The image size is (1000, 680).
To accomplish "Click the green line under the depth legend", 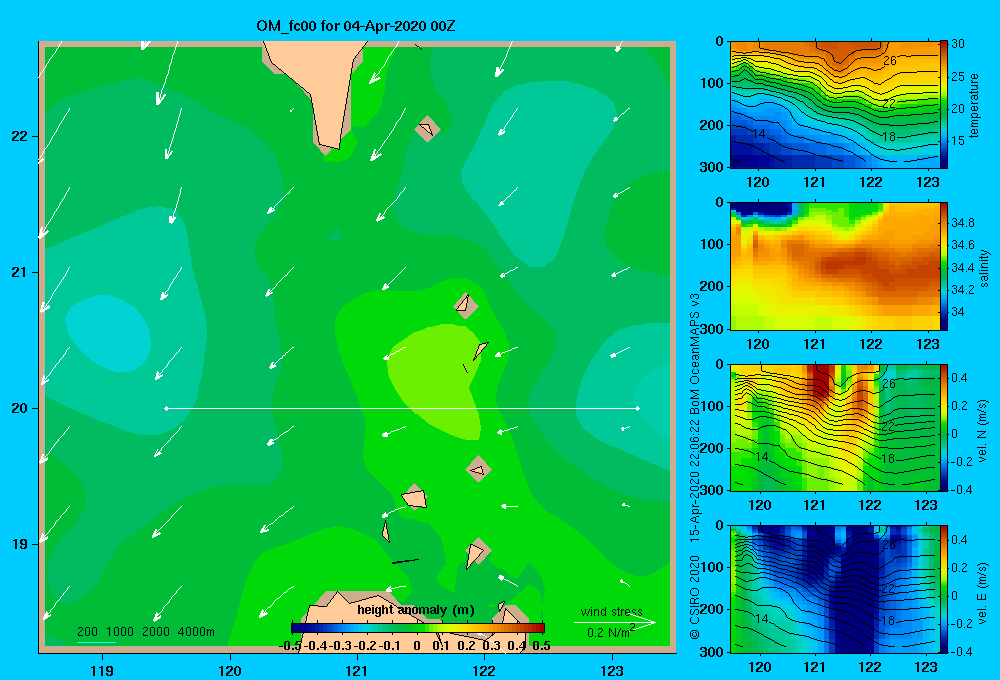I will [x=96, y=642].
